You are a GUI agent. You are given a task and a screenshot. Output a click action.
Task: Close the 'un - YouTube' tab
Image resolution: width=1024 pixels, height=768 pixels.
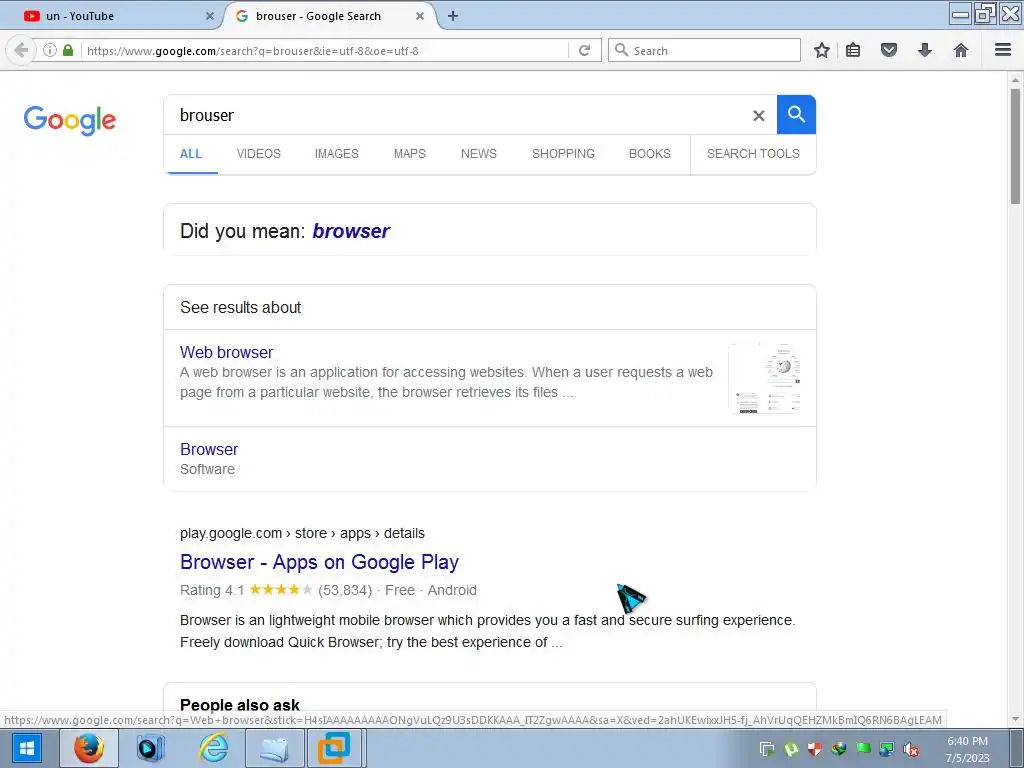pos(210,16)
